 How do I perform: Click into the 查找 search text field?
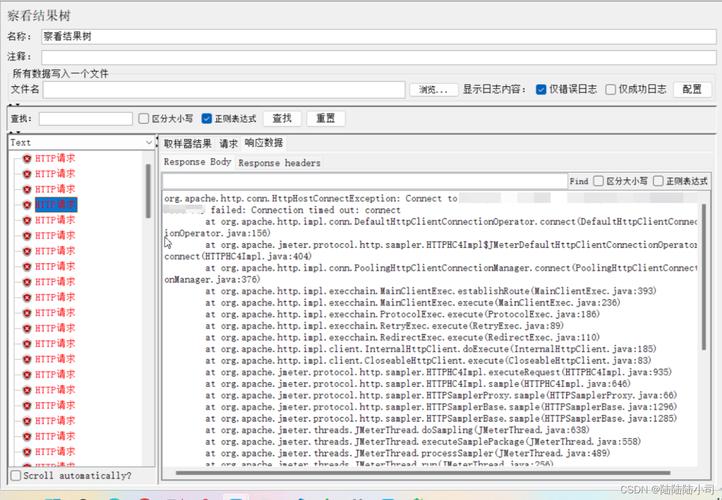click(x=86, y=119)
